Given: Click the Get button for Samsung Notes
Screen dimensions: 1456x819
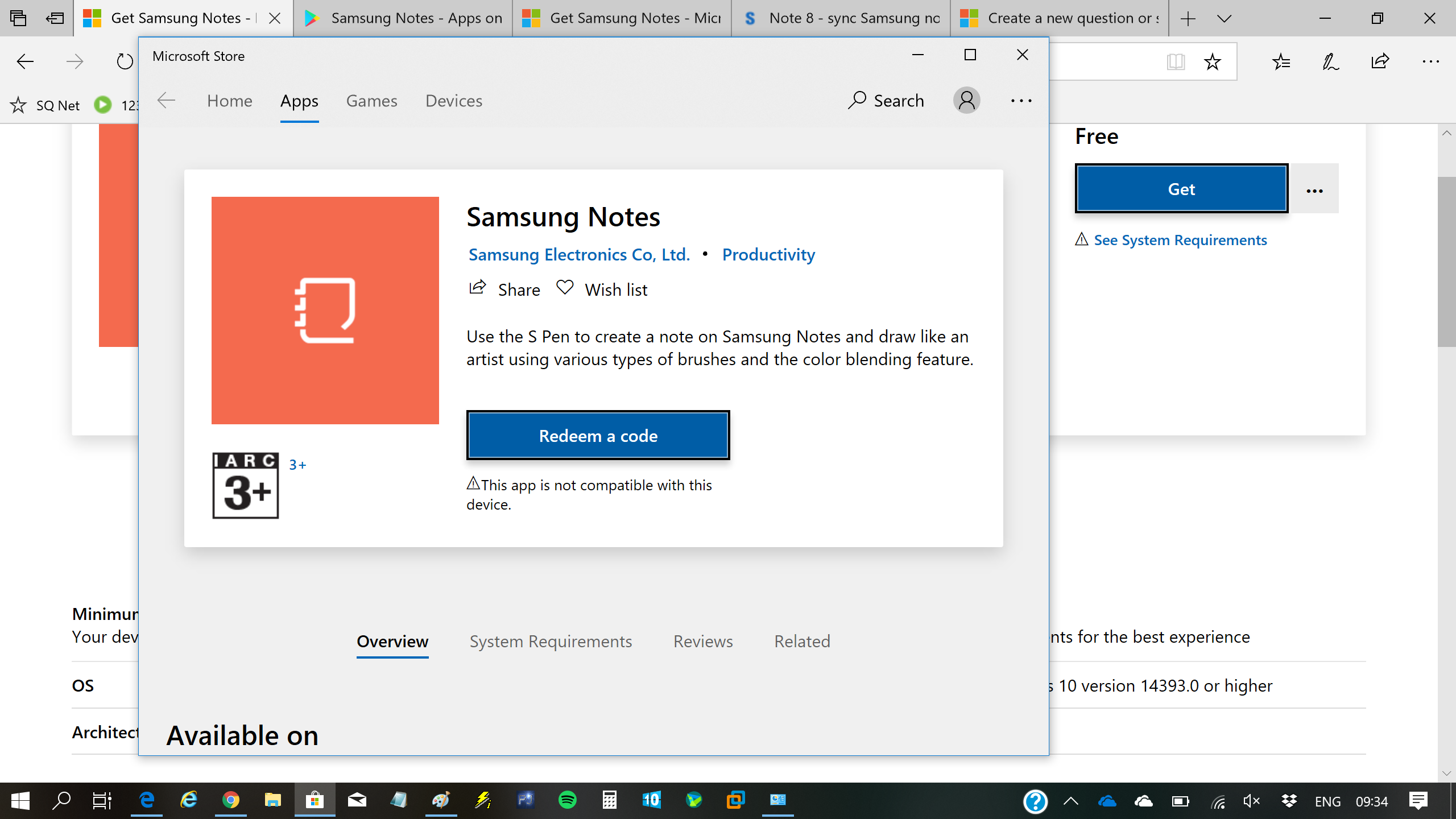Looking at the screenshot, I should (1181, 188).
